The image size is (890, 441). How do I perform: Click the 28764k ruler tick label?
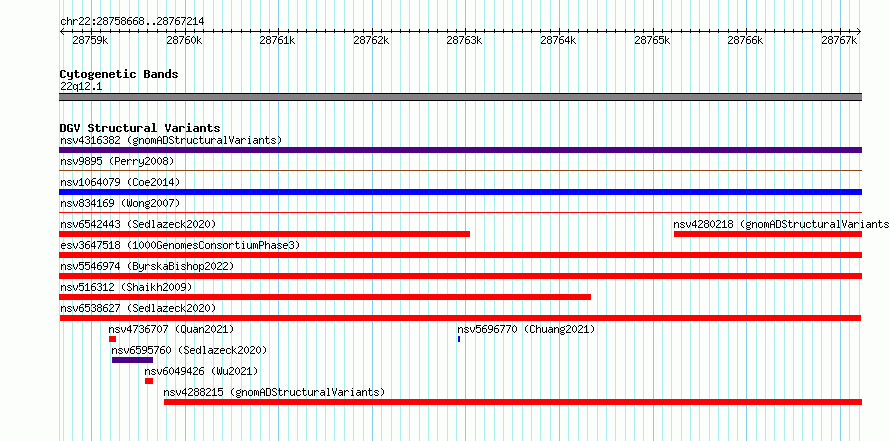(x=559, y=40)
